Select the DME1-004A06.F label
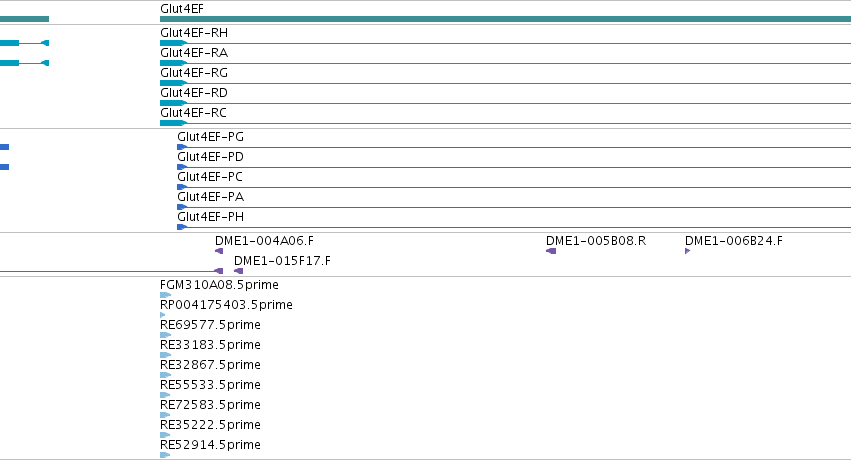The height and width of the screenshot is (460, 851). 264,241
